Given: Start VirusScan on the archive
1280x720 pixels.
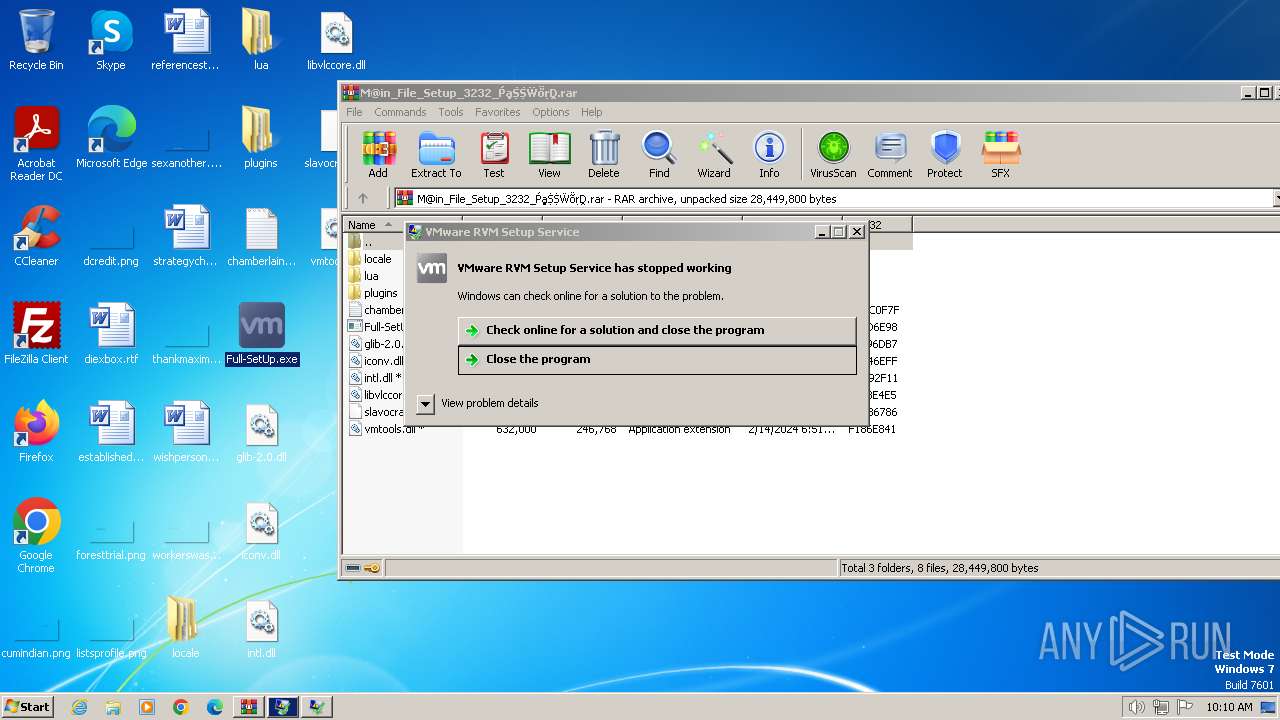Looking at the screenshot, I should (x=833, y=155).
